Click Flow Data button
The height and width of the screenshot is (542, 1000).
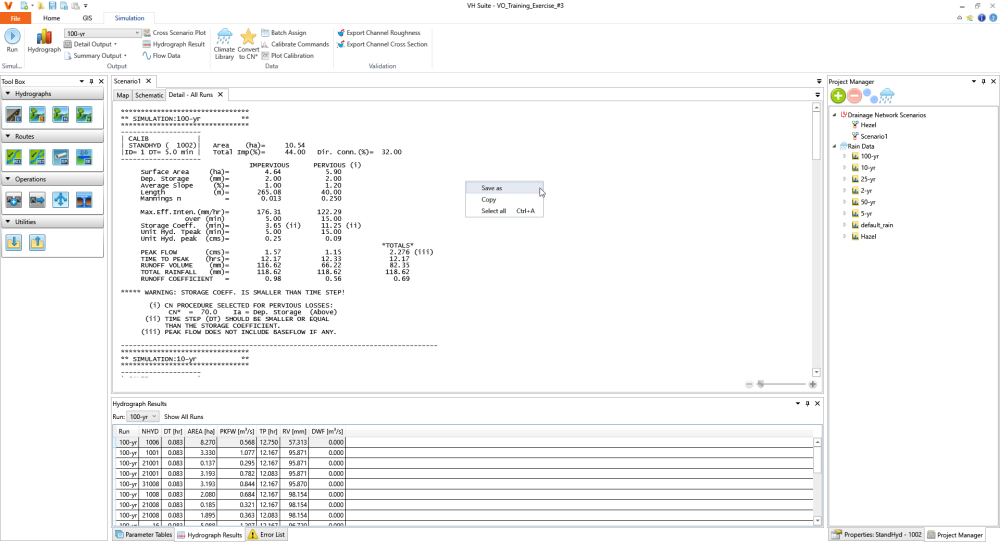tap(161, 55)
